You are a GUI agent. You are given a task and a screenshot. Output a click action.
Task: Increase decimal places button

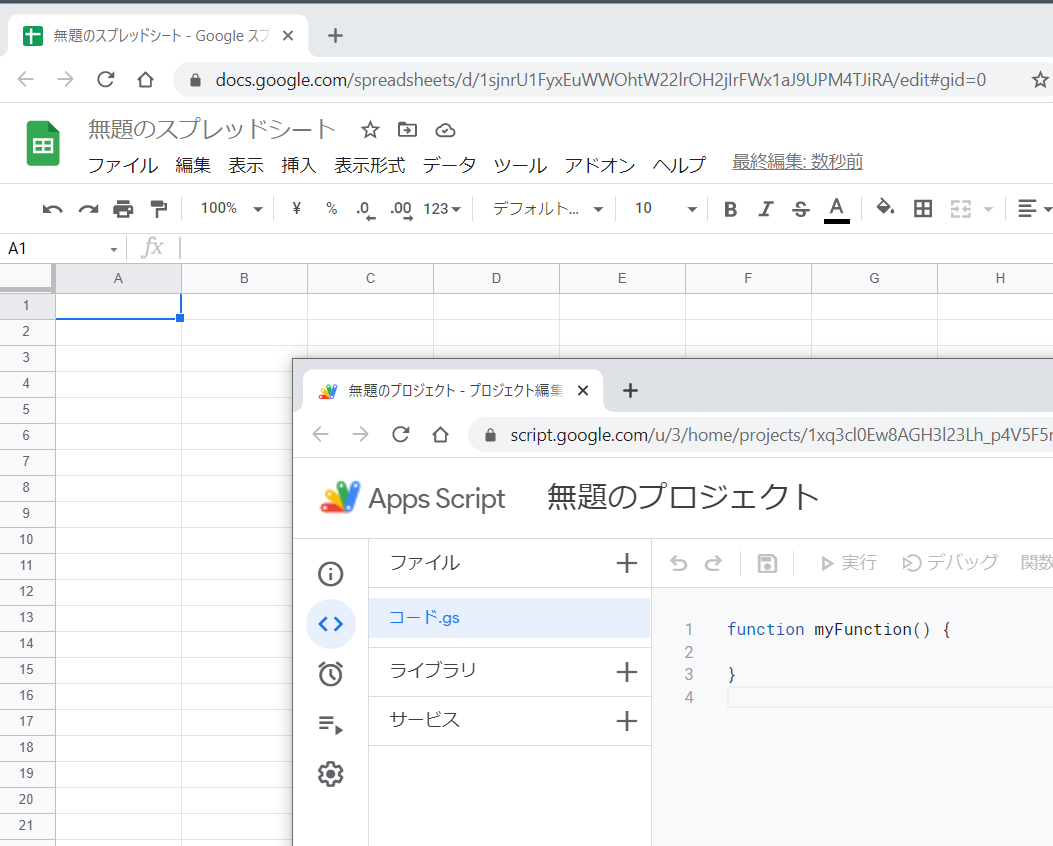401,210
